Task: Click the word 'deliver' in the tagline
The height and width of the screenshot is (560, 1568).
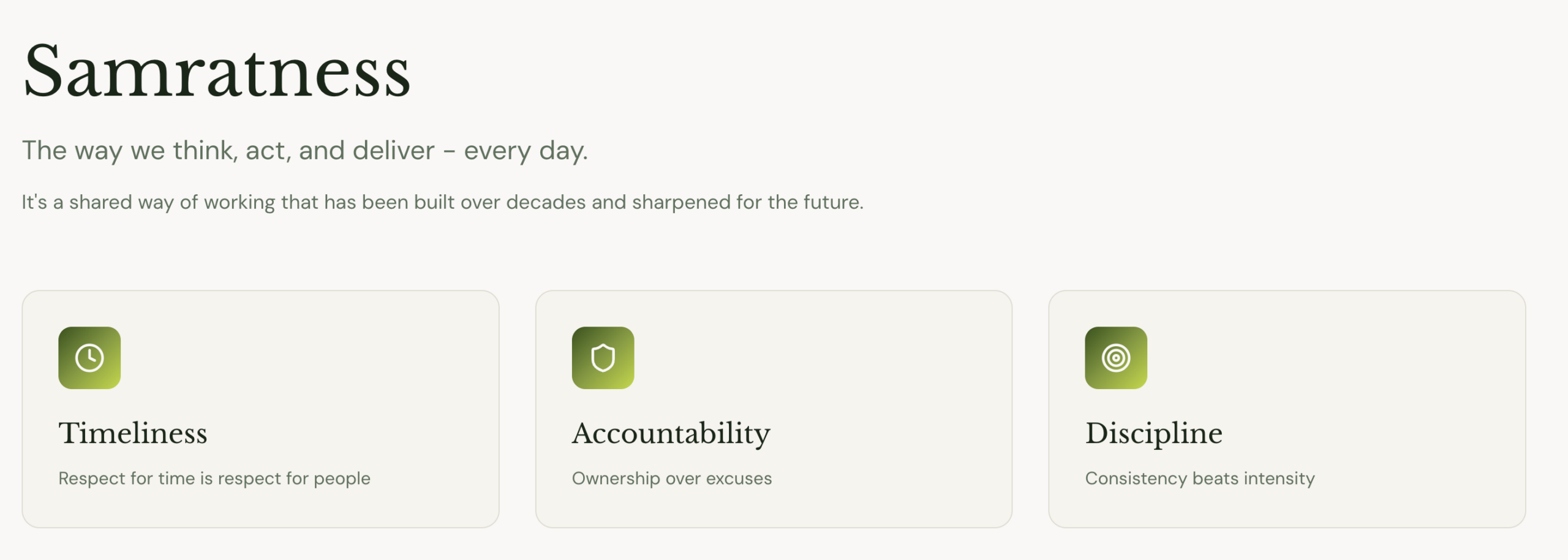Action: (394, 151)
